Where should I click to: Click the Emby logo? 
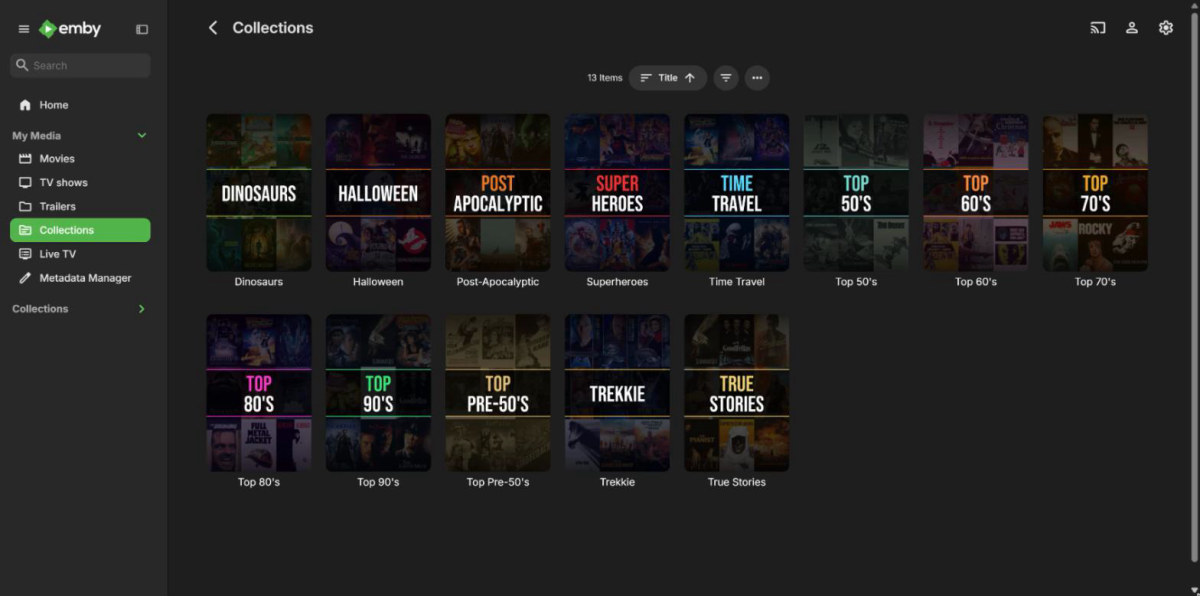[x=70, y=29]
